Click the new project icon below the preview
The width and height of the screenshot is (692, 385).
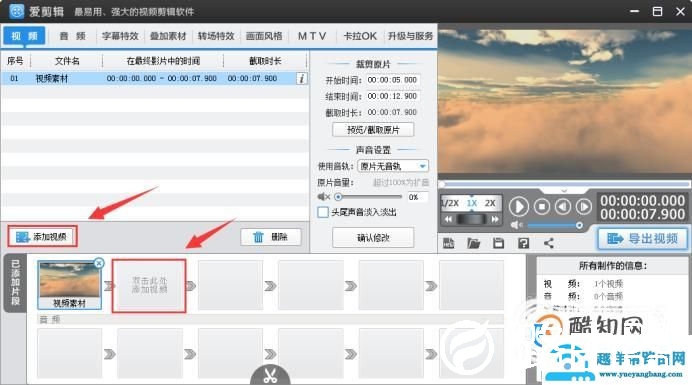tap(448, 243)
